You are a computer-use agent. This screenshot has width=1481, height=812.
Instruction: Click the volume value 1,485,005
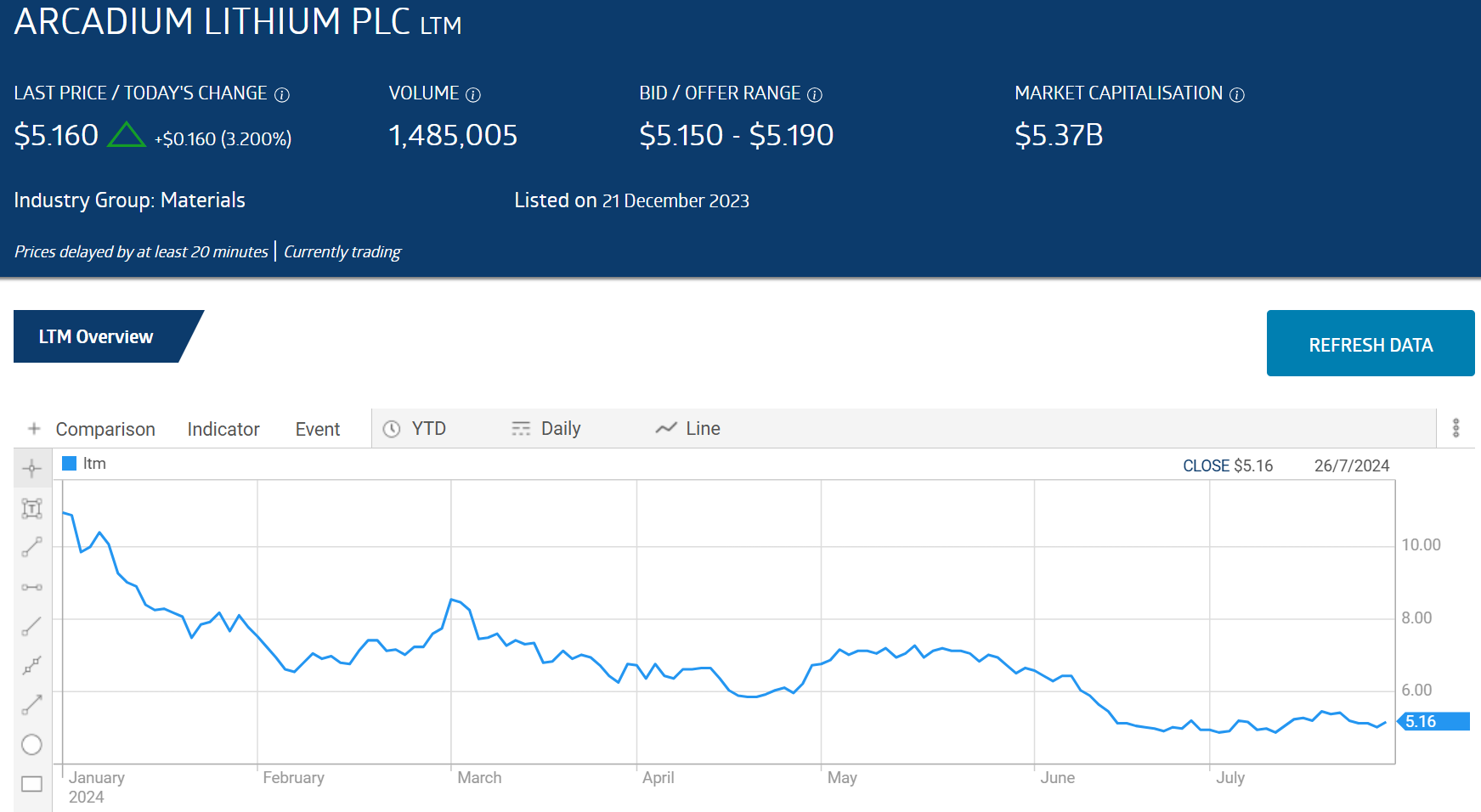point(453,135)
